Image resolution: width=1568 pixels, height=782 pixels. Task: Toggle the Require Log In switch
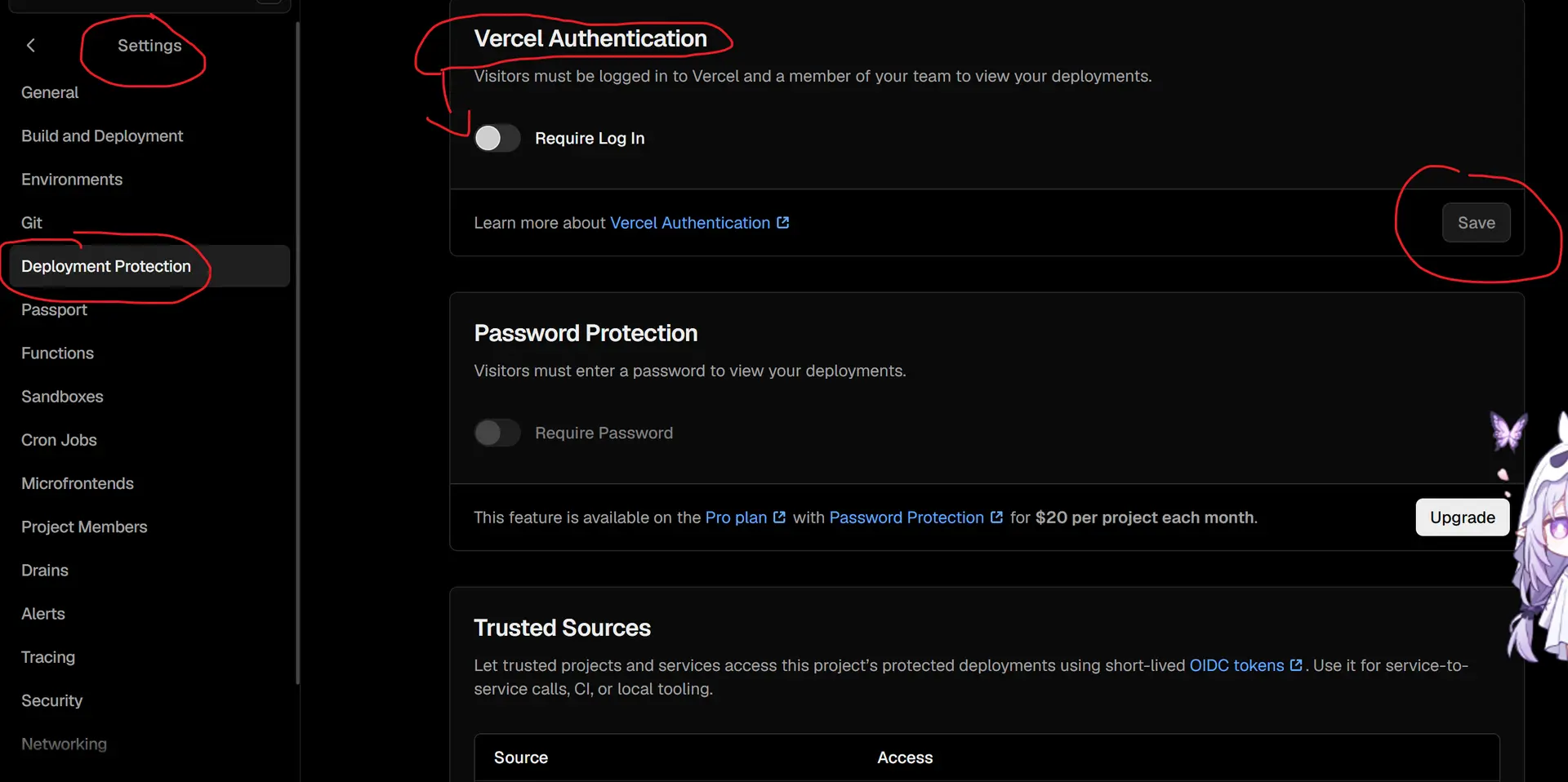point(497,138)
